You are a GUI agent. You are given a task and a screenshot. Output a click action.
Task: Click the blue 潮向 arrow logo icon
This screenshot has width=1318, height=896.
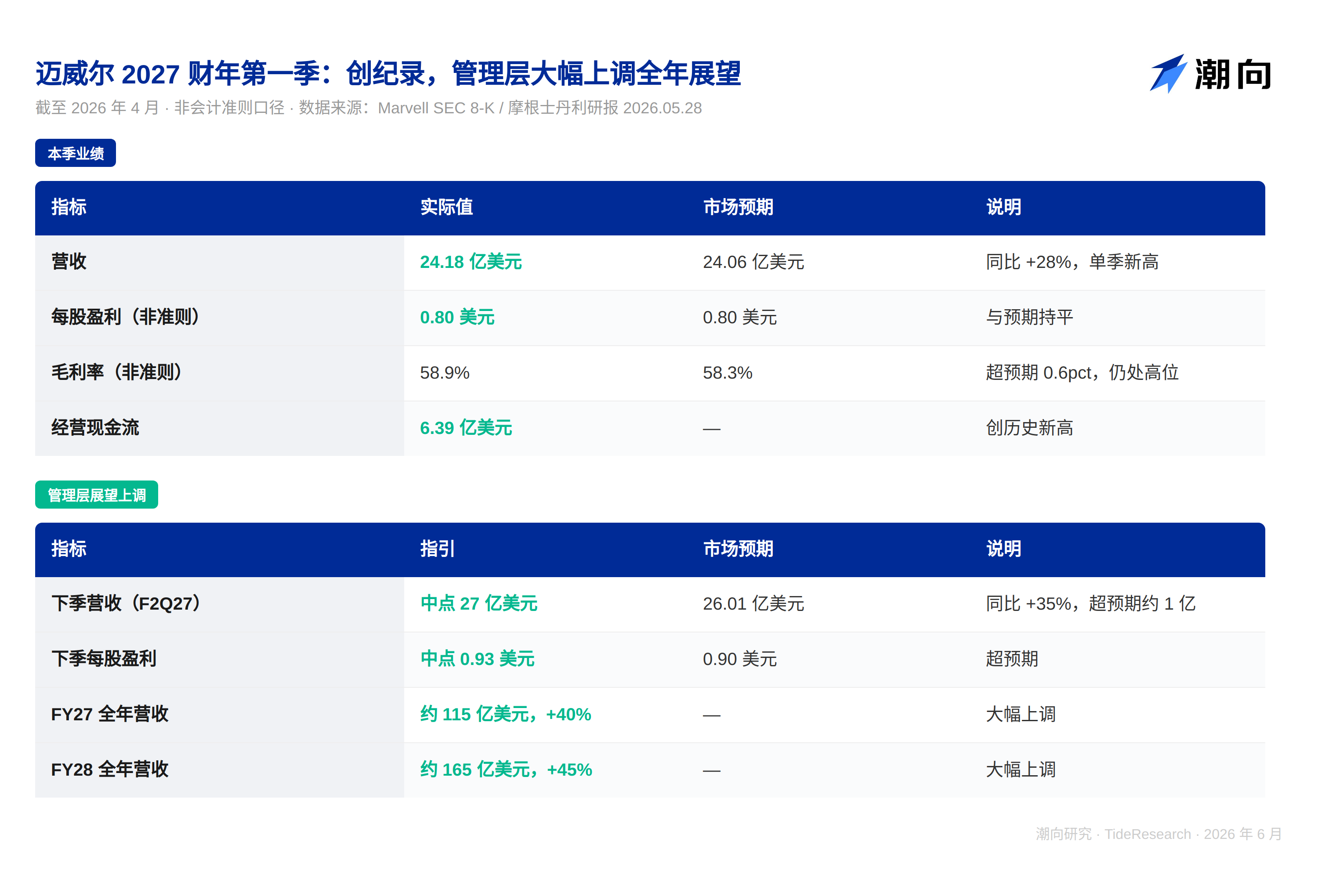[x=1168, y=74]
